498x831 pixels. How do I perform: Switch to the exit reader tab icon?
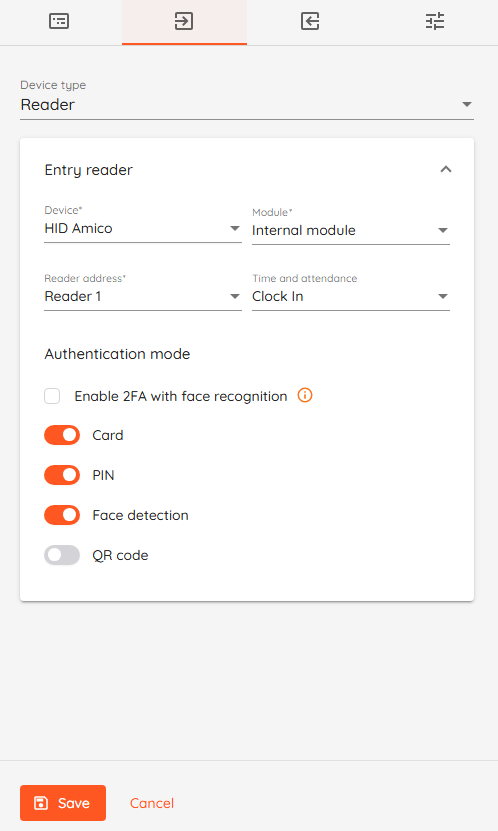[310, 21]
